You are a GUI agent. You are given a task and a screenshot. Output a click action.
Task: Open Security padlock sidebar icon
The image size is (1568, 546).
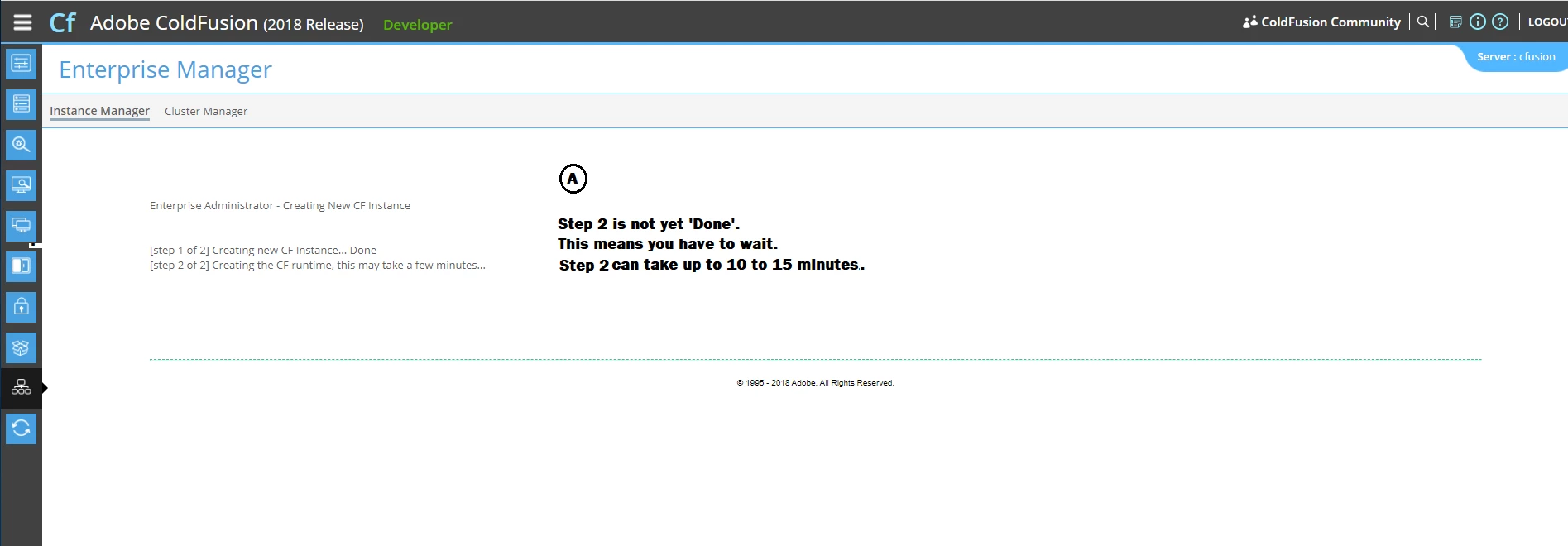pos(22,307)
